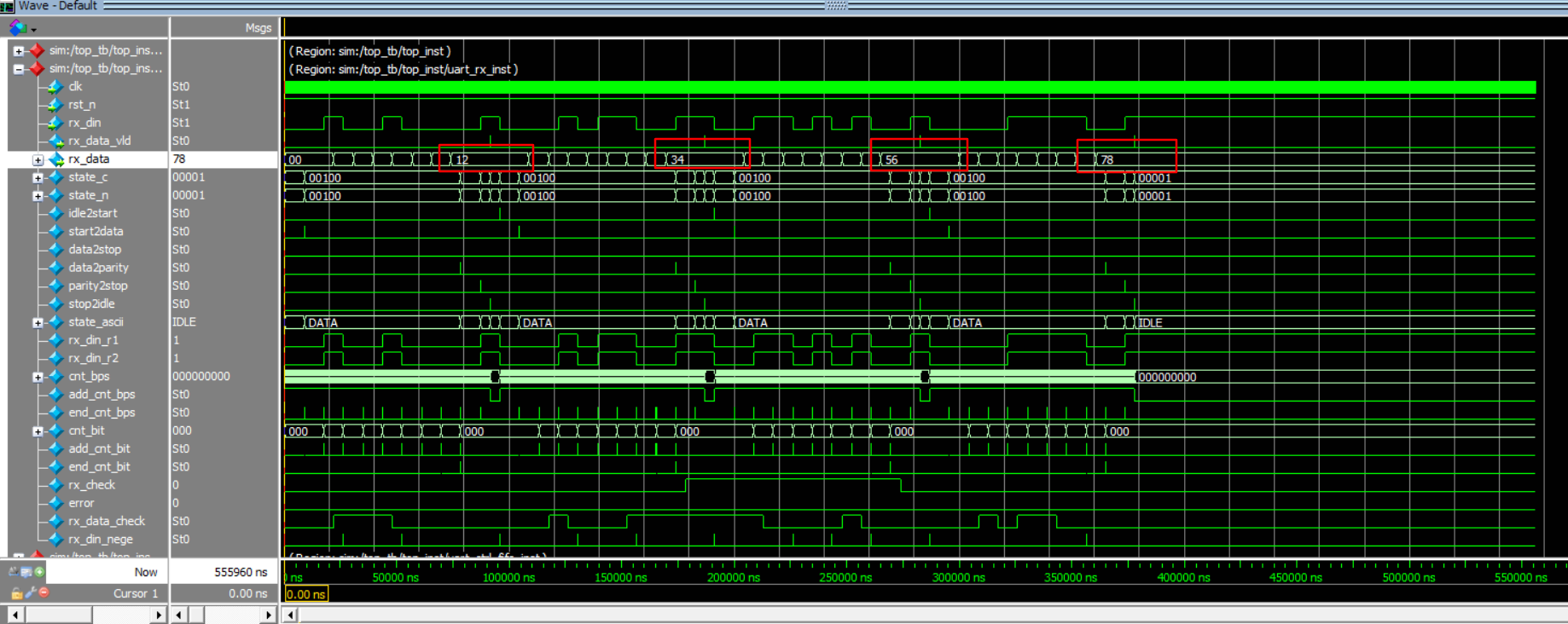
Task: Click right arrow of values column scrollbar
Action: (269, 615)
